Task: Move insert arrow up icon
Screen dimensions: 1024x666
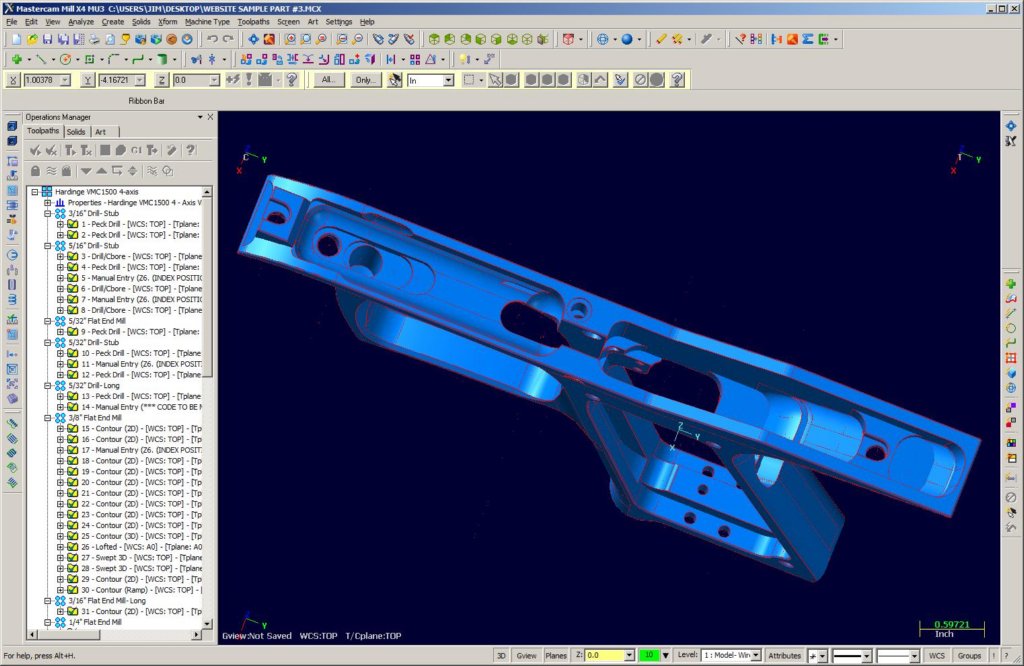Action: (x=101, y=171)
